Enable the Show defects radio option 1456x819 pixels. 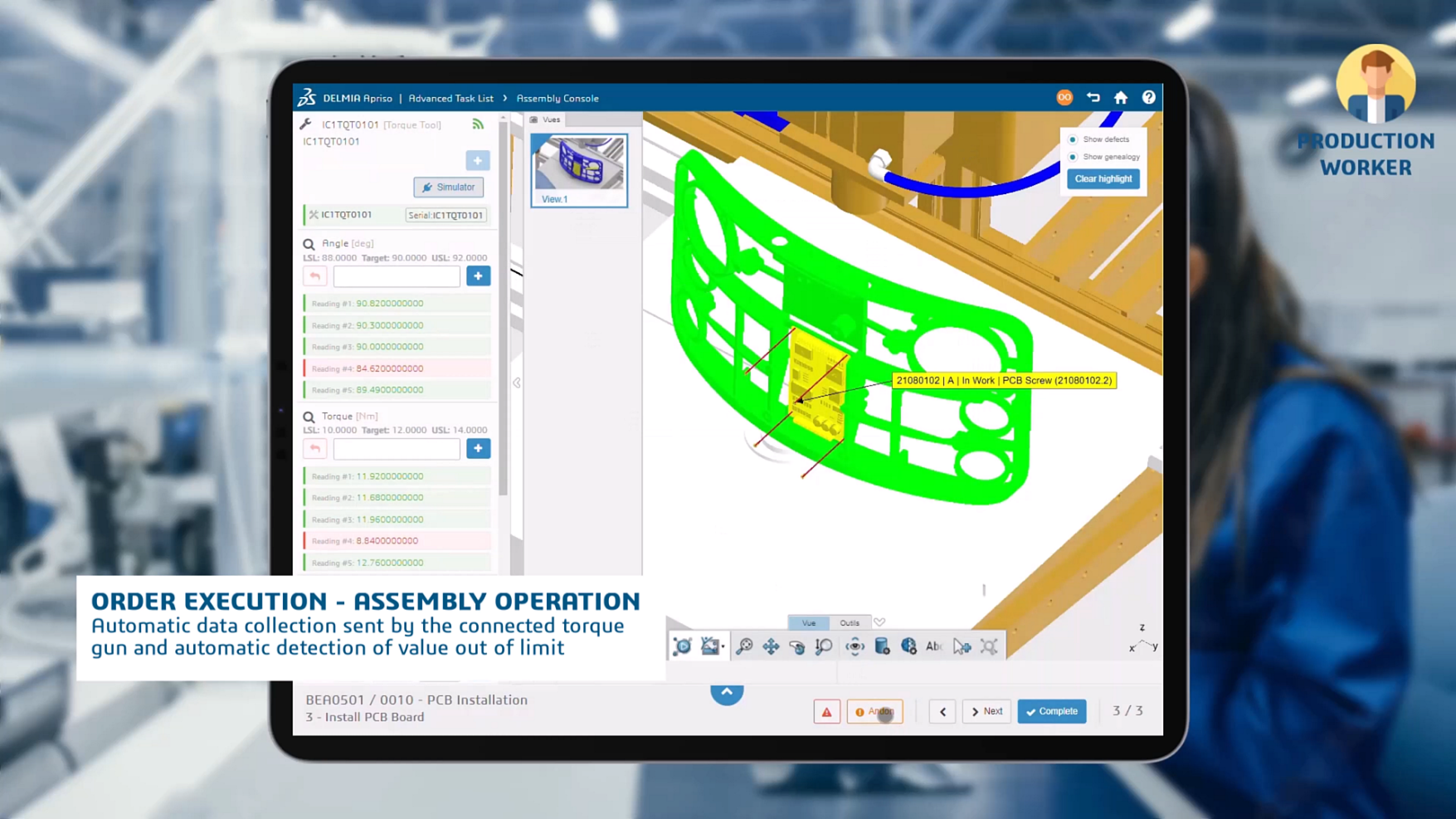click(1073, 139)
